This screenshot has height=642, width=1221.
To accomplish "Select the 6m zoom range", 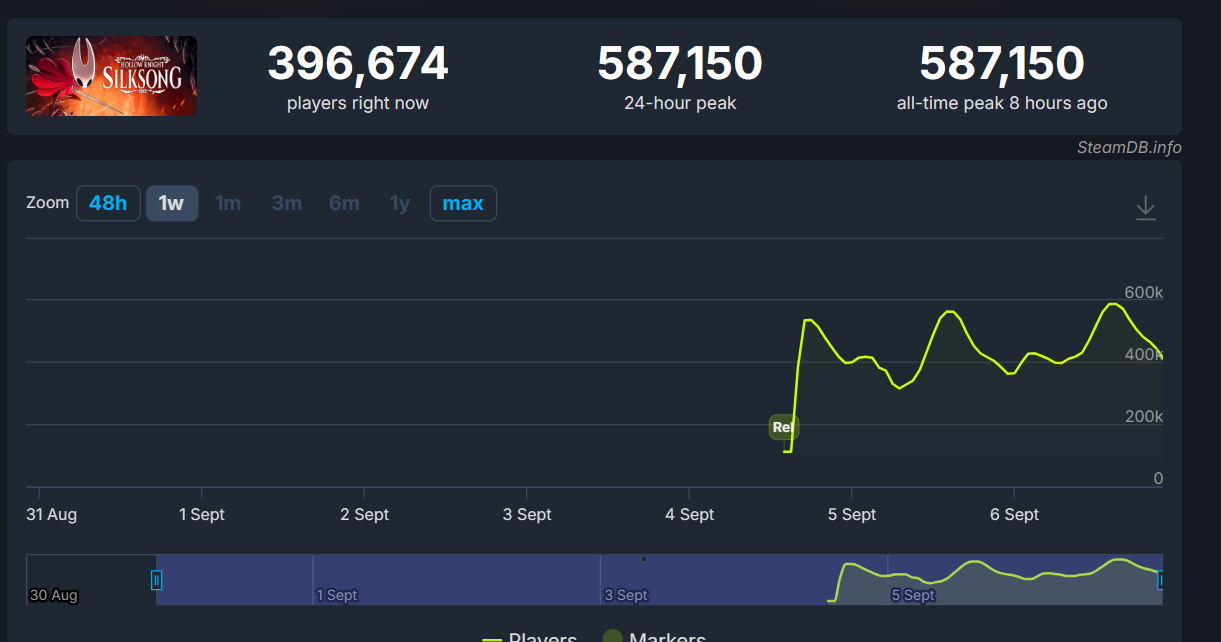I will click(344, 203).
